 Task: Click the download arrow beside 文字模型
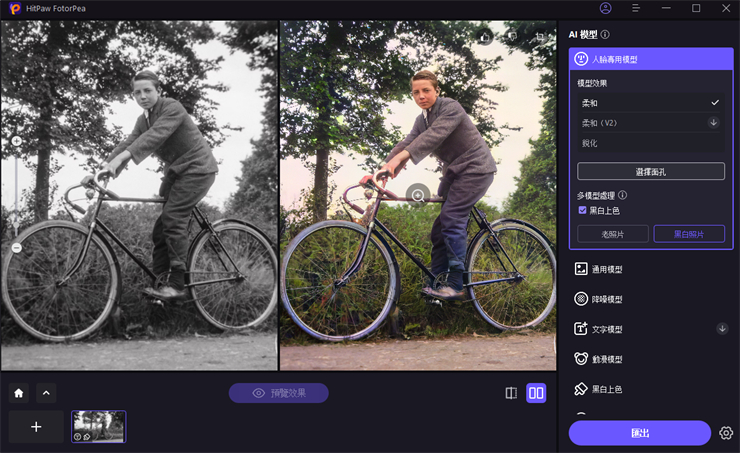[x=722, y=328]
